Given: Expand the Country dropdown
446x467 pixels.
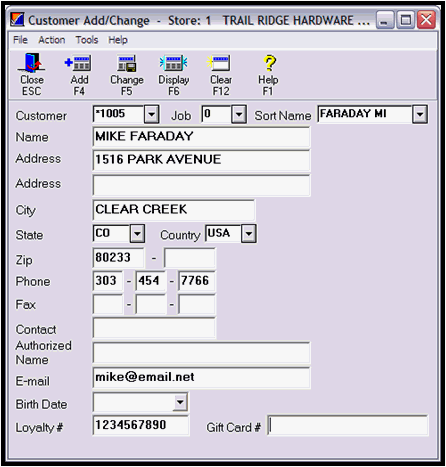Looking at the screenshot, I should [x=249, y=233].
